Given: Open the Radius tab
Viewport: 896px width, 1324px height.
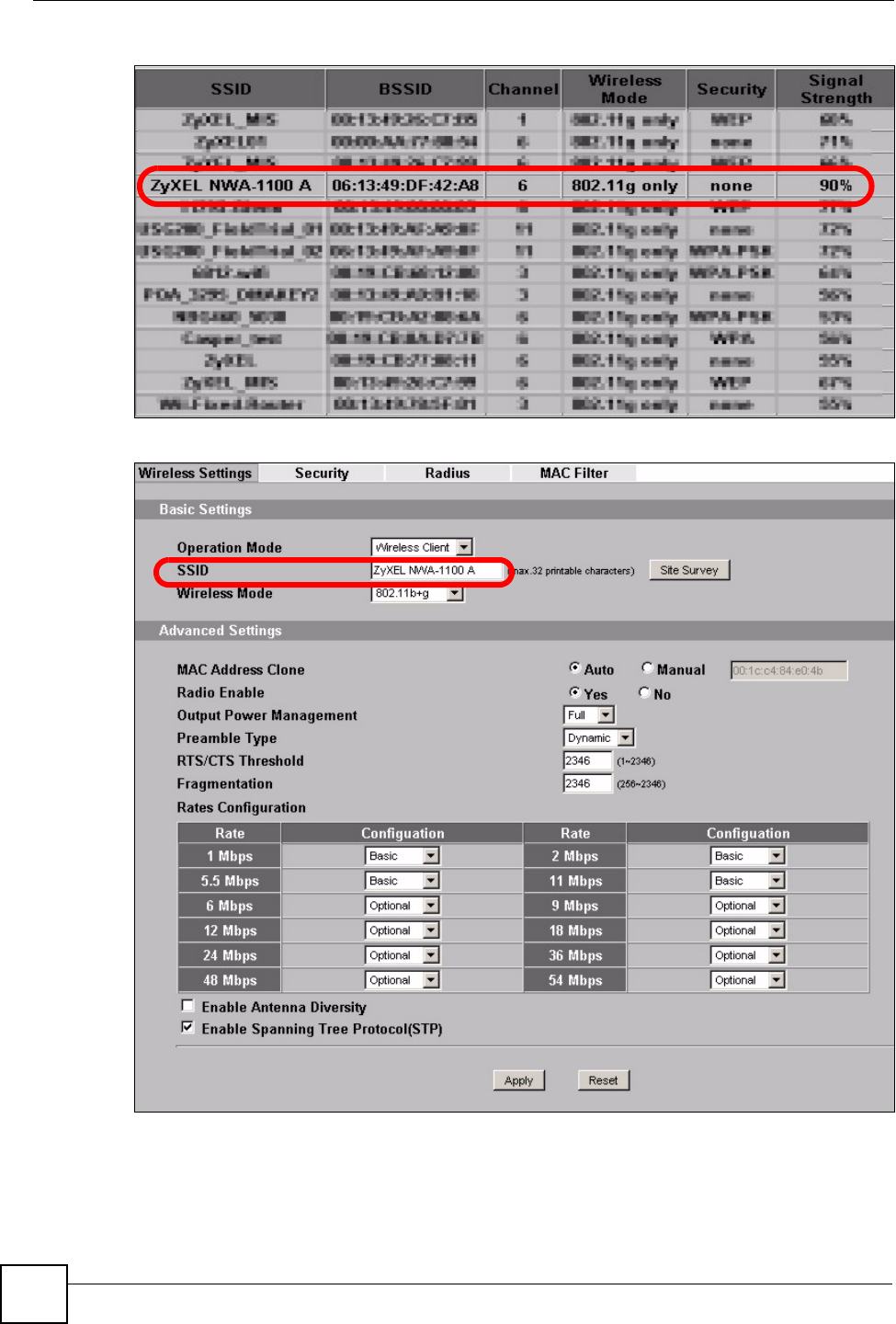Looking at the screenshot, I should click(448, 473).
